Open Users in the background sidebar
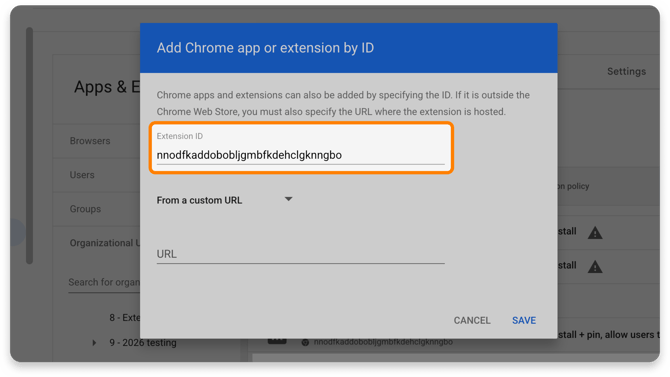This screenshot has width=670, height=377. pos(82,175)
